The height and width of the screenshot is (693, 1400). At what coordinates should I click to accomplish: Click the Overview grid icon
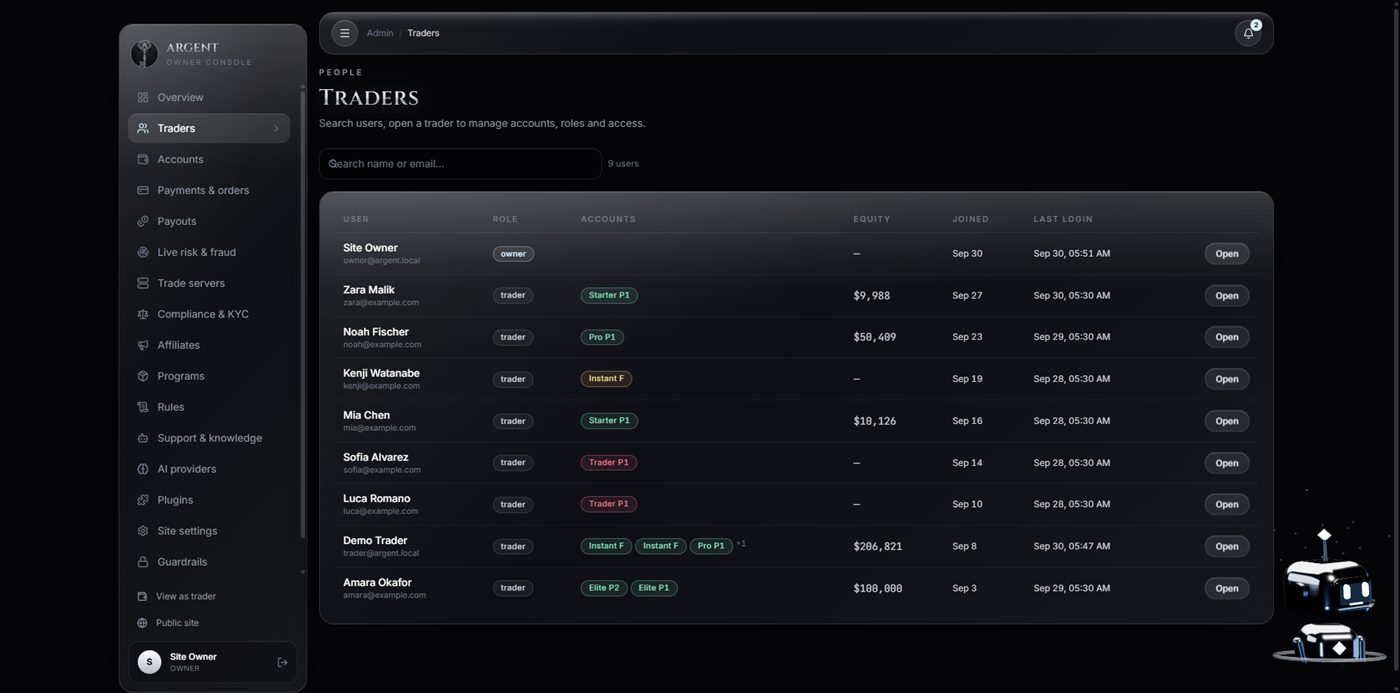pos(143,97)
